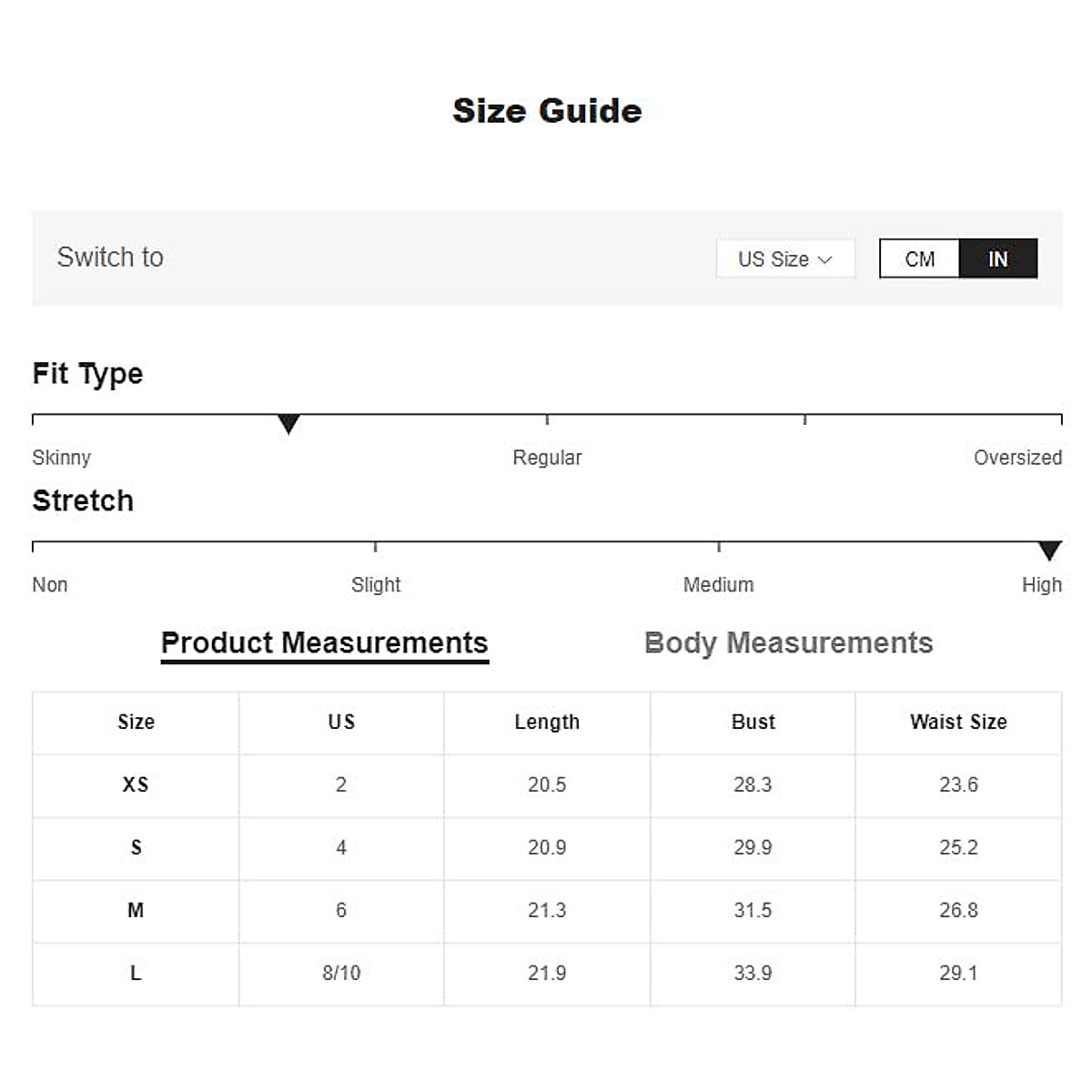This screenshot has width=1092, height=1092.
Task: Click the Slight stretch label
Action: [x=376, y=585]
